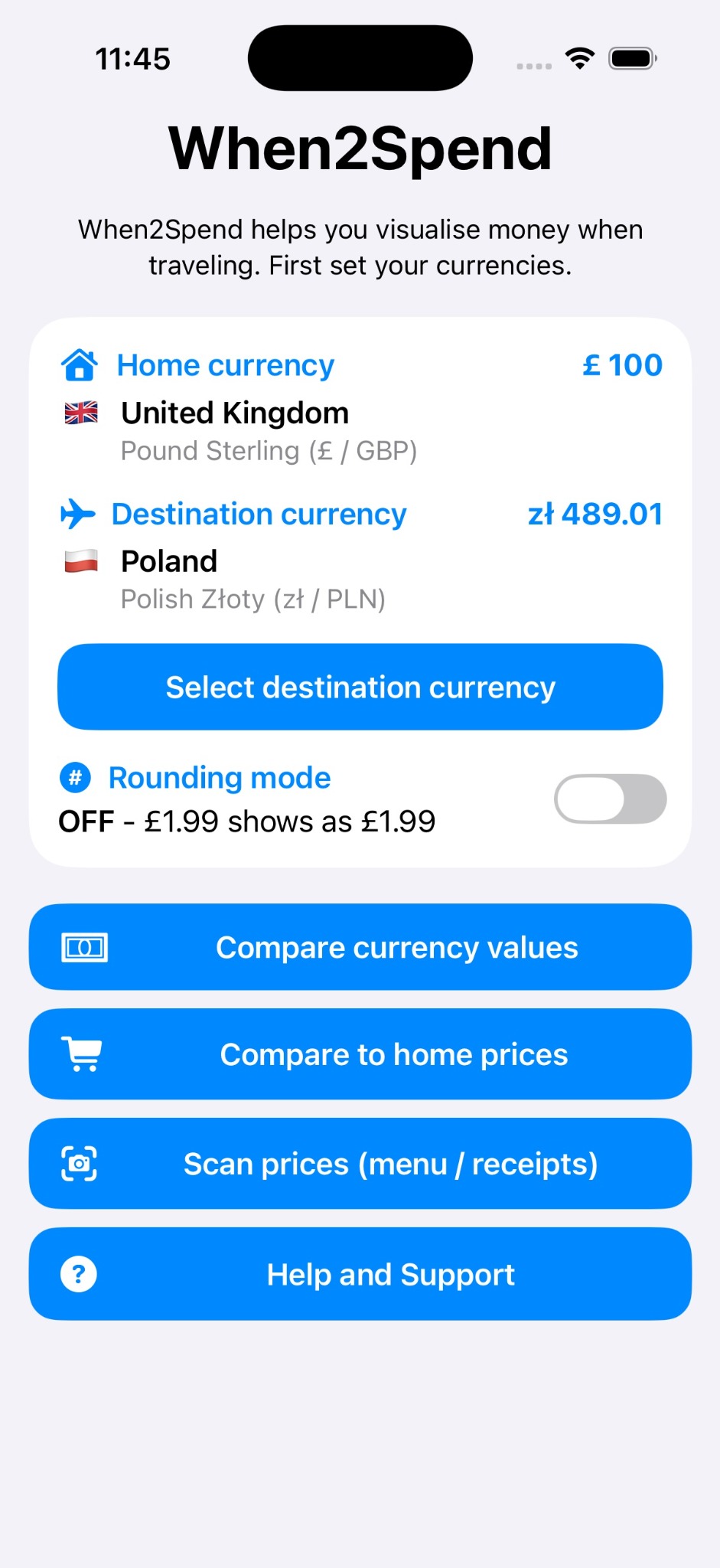The height and width of the screenshot is (1568, 720).
Task: Tap the question mark help icon
Action: [x=78, y=1274]
